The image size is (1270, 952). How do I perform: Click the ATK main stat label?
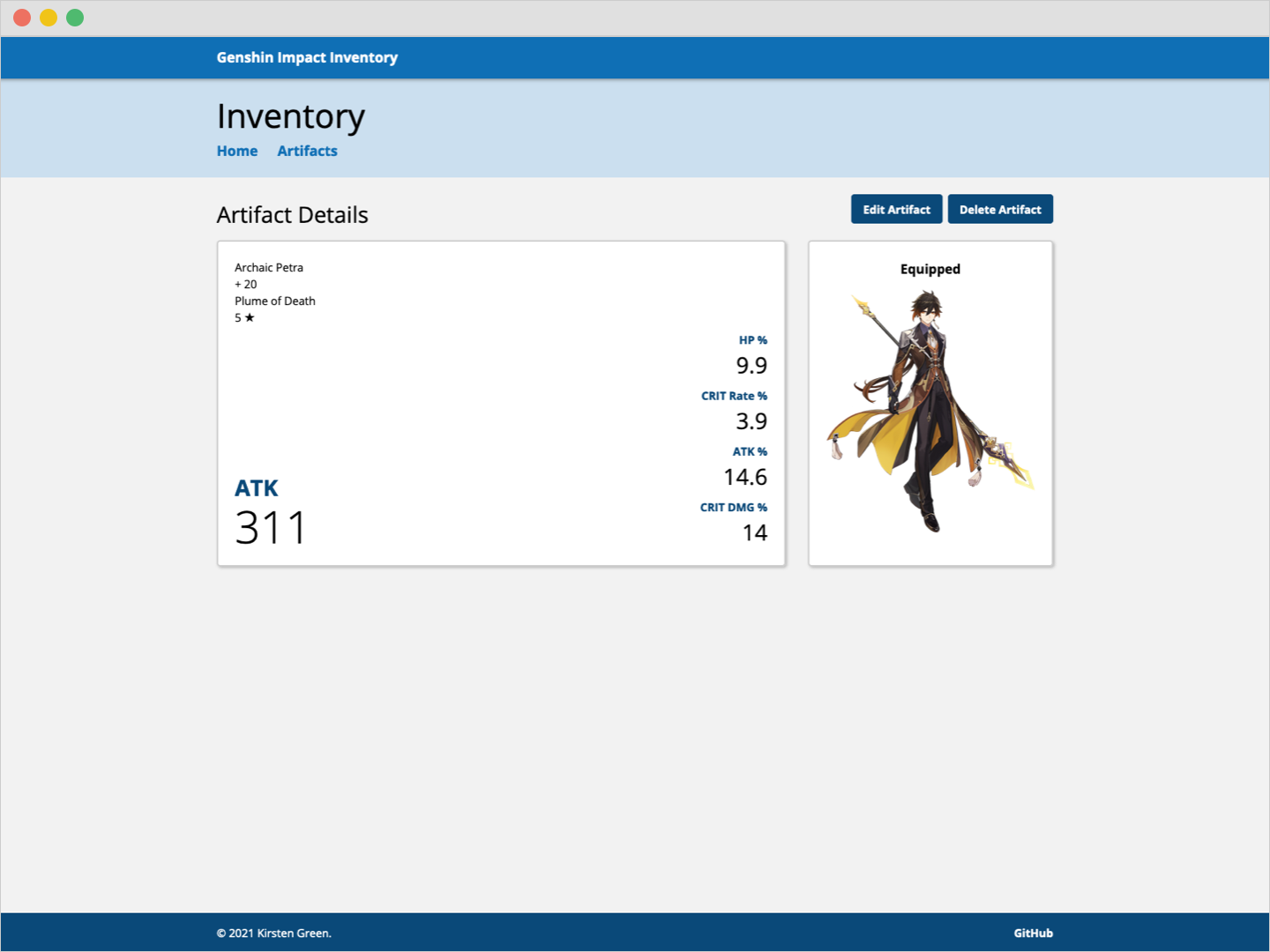point(257,488)
